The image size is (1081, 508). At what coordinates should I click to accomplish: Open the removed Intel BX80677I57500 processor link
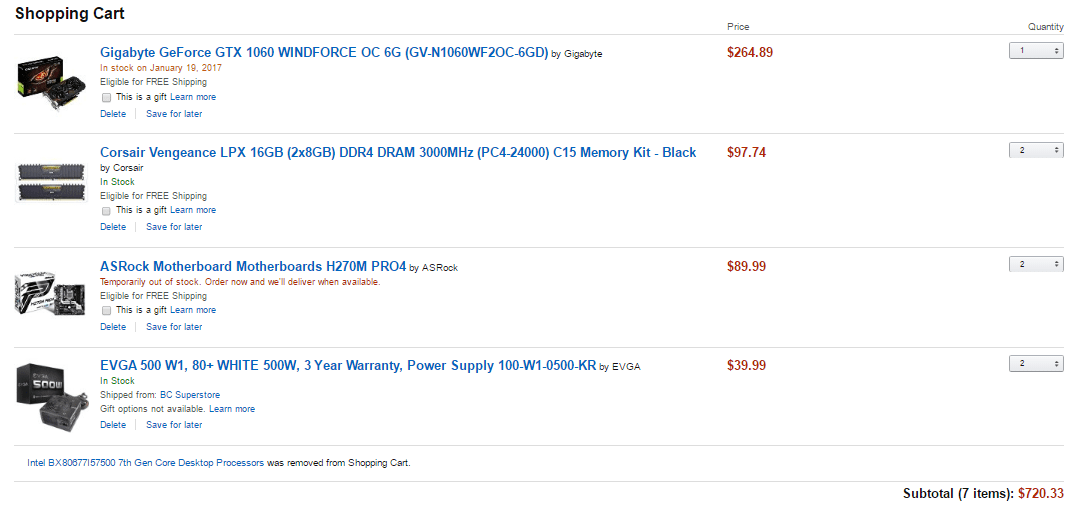(x=146, y=463)
